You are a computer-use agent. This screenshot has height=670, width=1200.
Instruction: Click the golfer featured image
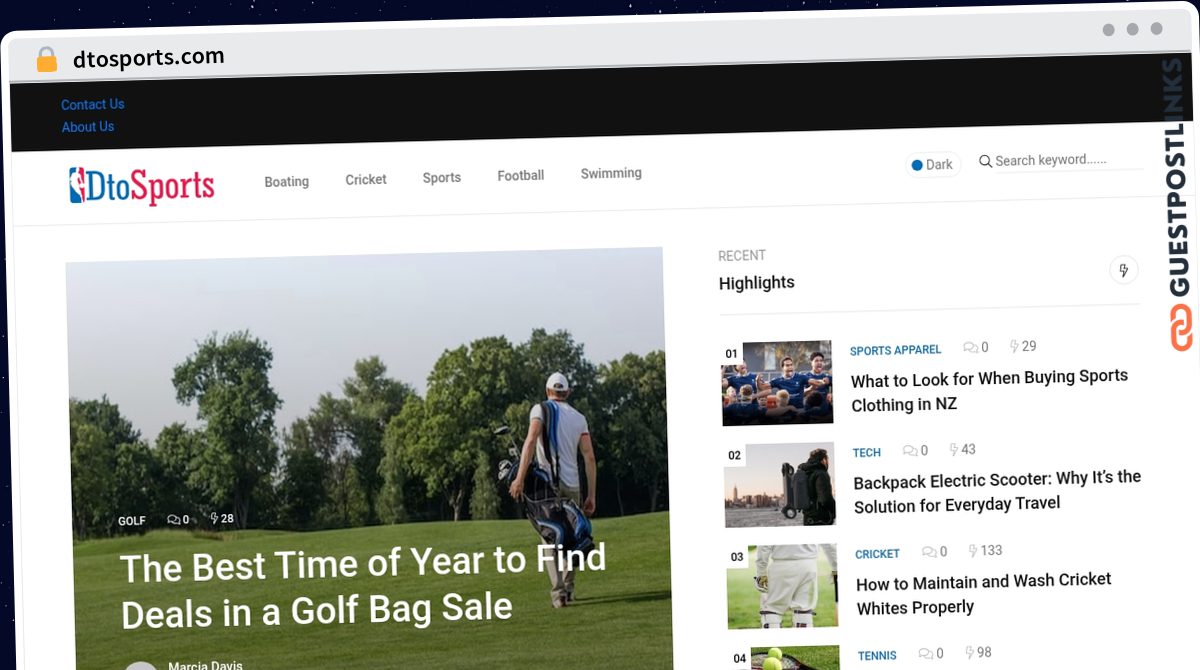(368, 458)
